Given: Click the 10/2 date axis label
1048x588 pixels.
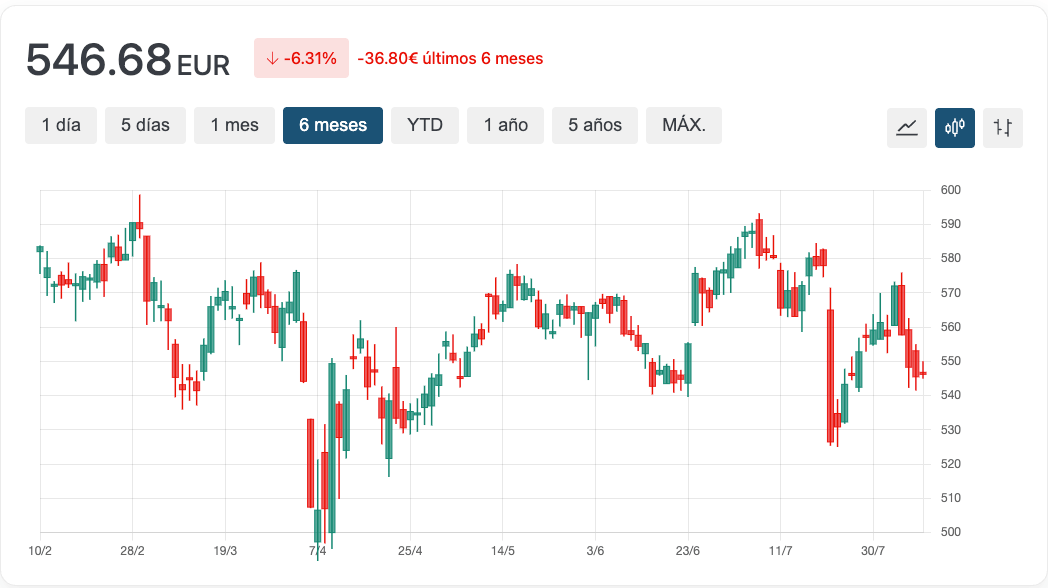Looking at the screenshot, I should (x=40, y=551).
